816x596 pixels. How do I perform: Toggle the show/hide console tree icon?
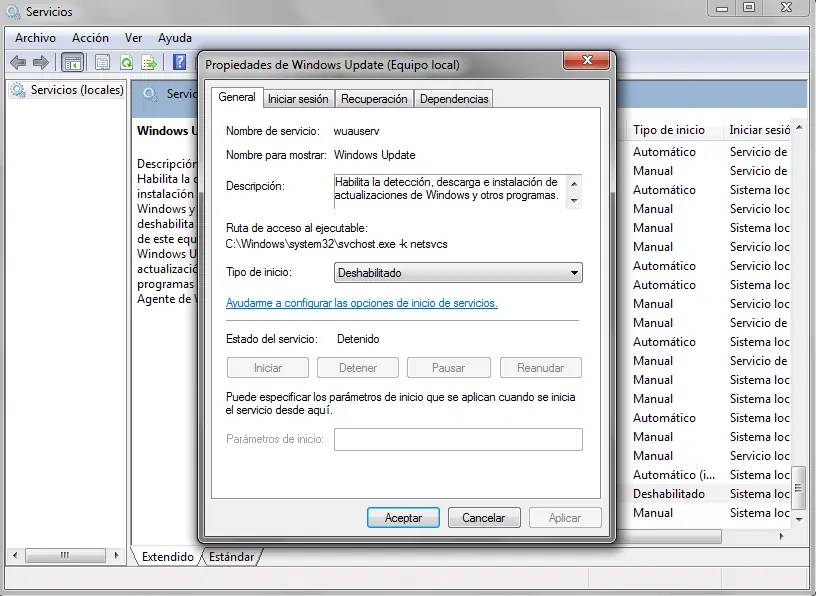coord(72,63)
